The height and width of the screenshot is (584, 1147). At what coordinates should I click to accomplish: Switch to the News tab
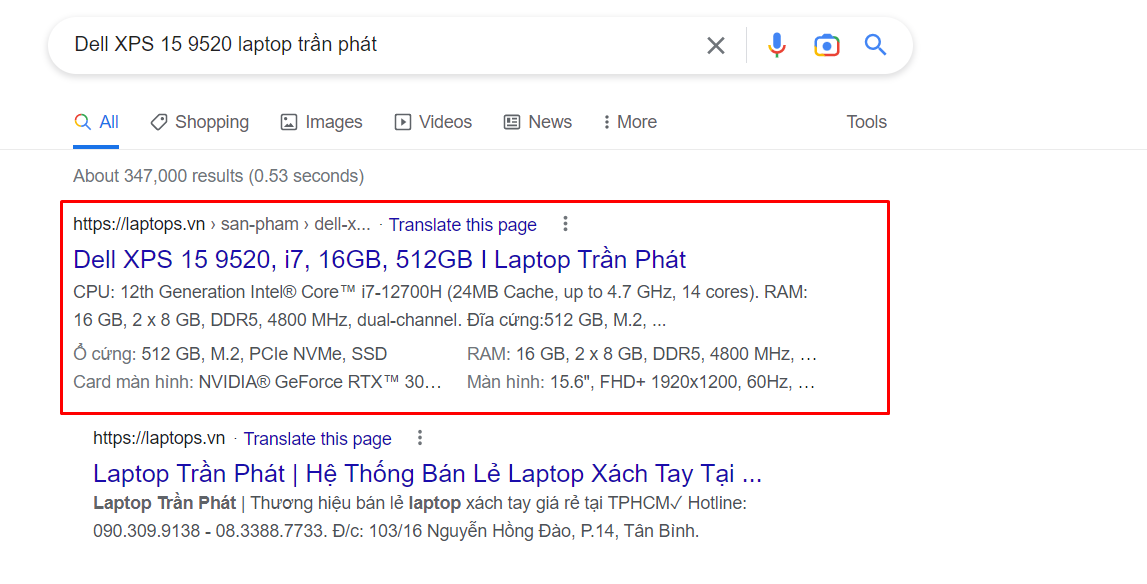tap(537, 121)
